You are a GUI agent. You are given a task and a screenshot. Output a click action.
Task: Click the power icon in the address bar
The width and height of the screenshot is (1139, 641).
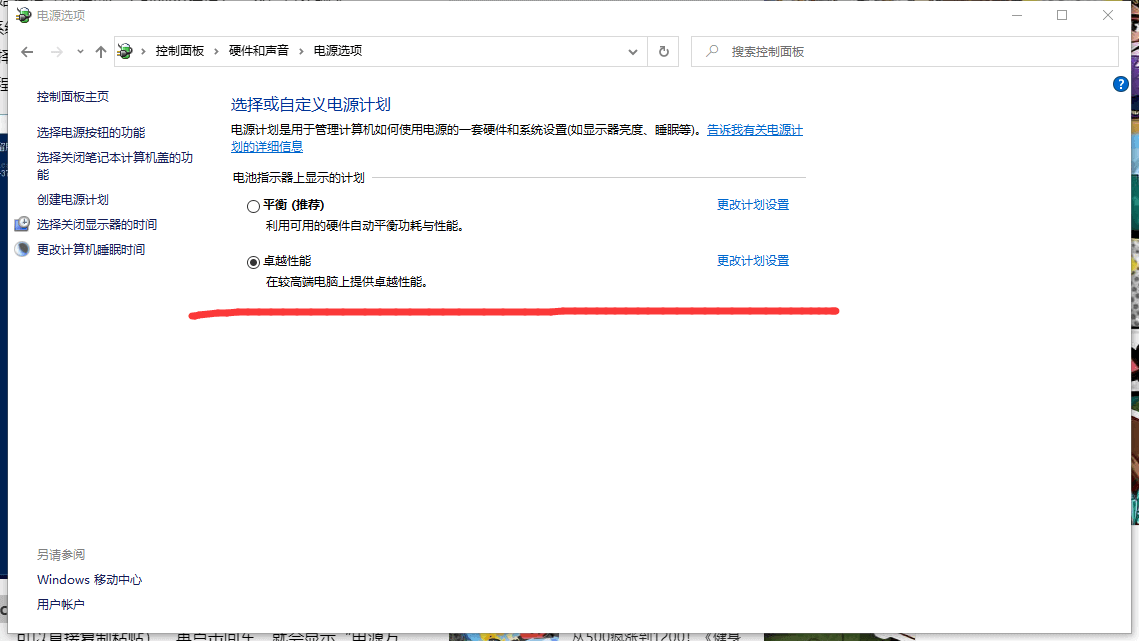tap(125, 51)
